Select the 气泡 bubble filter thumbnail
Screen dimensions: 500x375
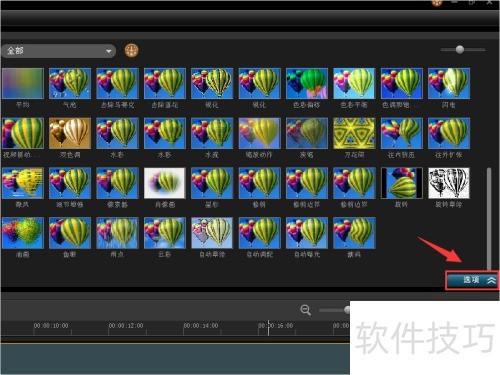(x=70, y=83)
